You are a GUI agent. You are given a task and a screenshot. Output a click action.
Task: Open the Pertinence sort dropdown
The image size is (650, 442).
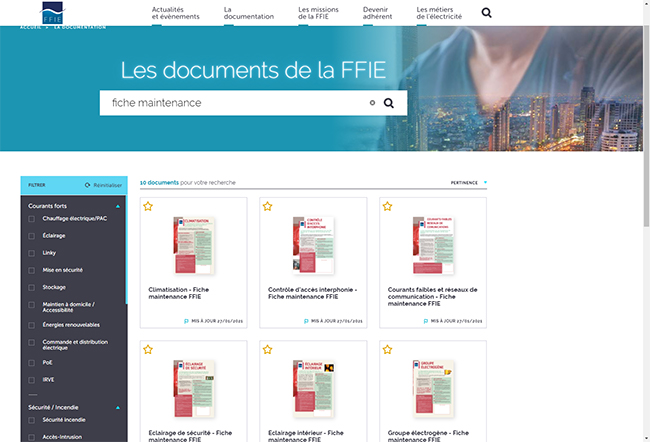pos(468,183)
